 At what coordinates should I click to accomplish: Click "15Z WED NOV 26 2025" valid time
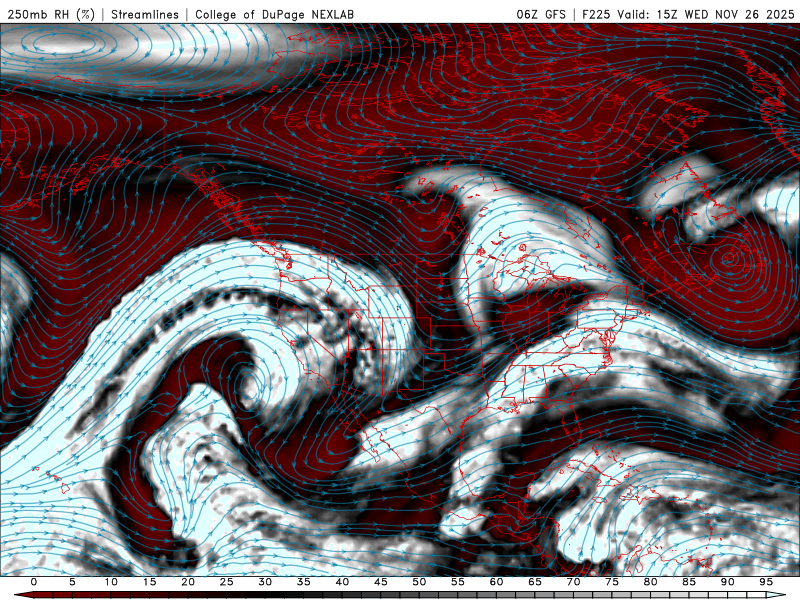point(726,14)
